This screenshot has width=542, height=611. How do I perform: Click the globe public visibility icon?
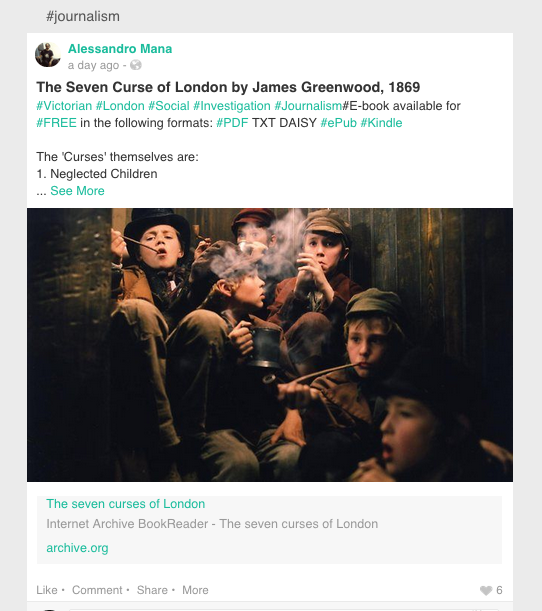pyautogui.click(x=136, y=65)
